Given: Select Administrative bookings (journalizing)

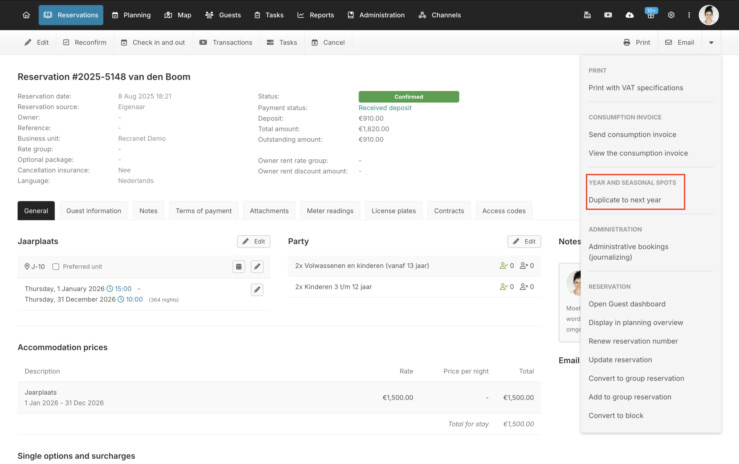Looking at the screenshot, I should click(628, 252).
